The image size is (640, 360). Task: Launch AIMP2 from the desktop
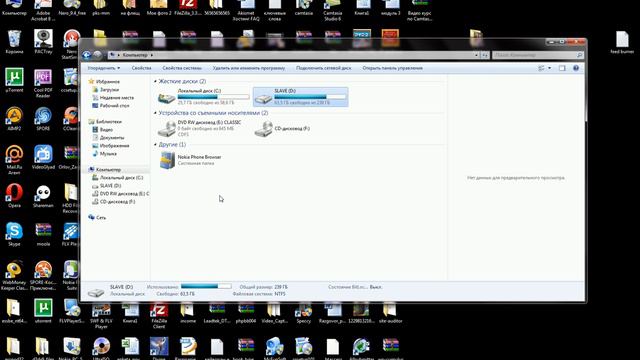click(x=14, y=119)
